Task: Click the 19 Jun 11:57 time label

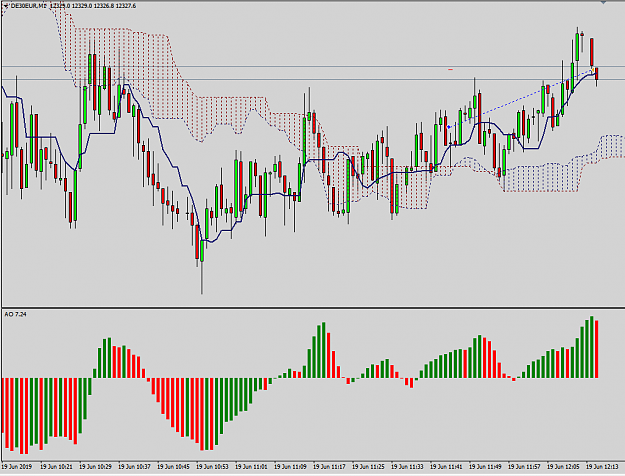Action: (525, 466)
